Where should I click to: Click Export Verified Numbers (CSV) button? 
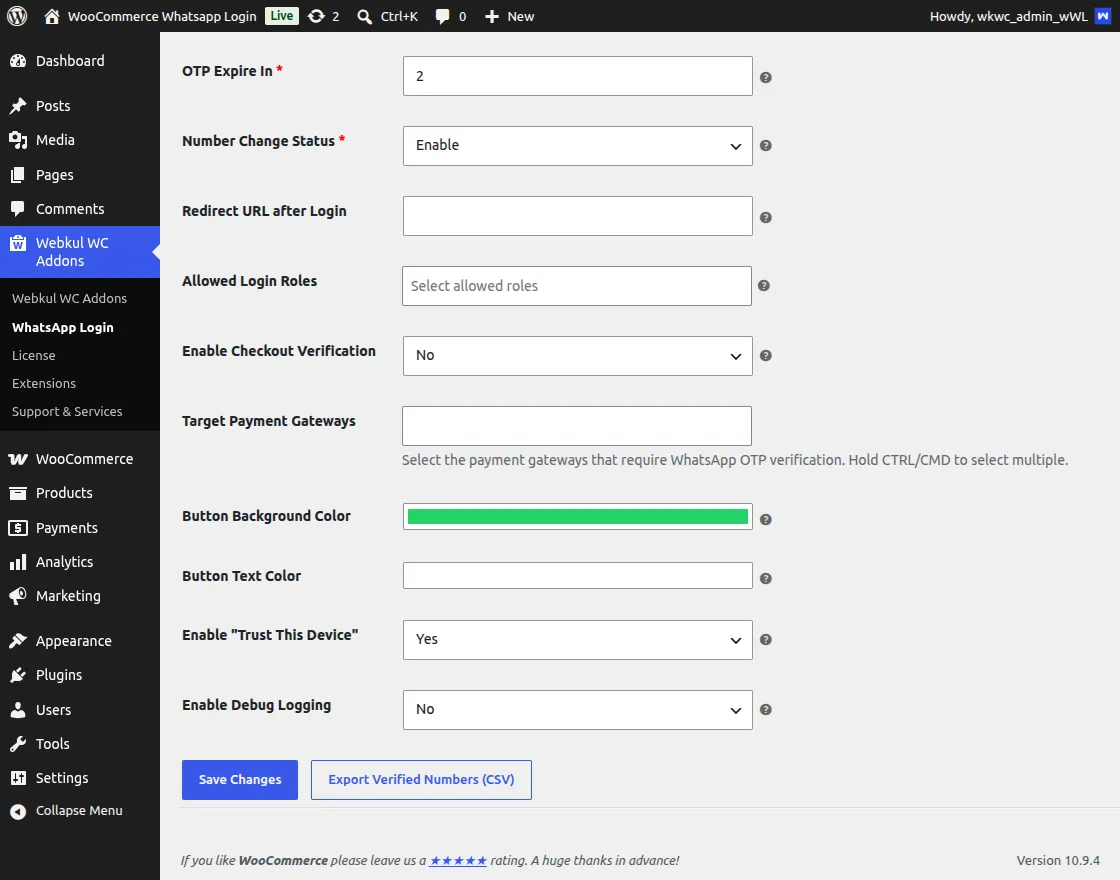[421, 780]
